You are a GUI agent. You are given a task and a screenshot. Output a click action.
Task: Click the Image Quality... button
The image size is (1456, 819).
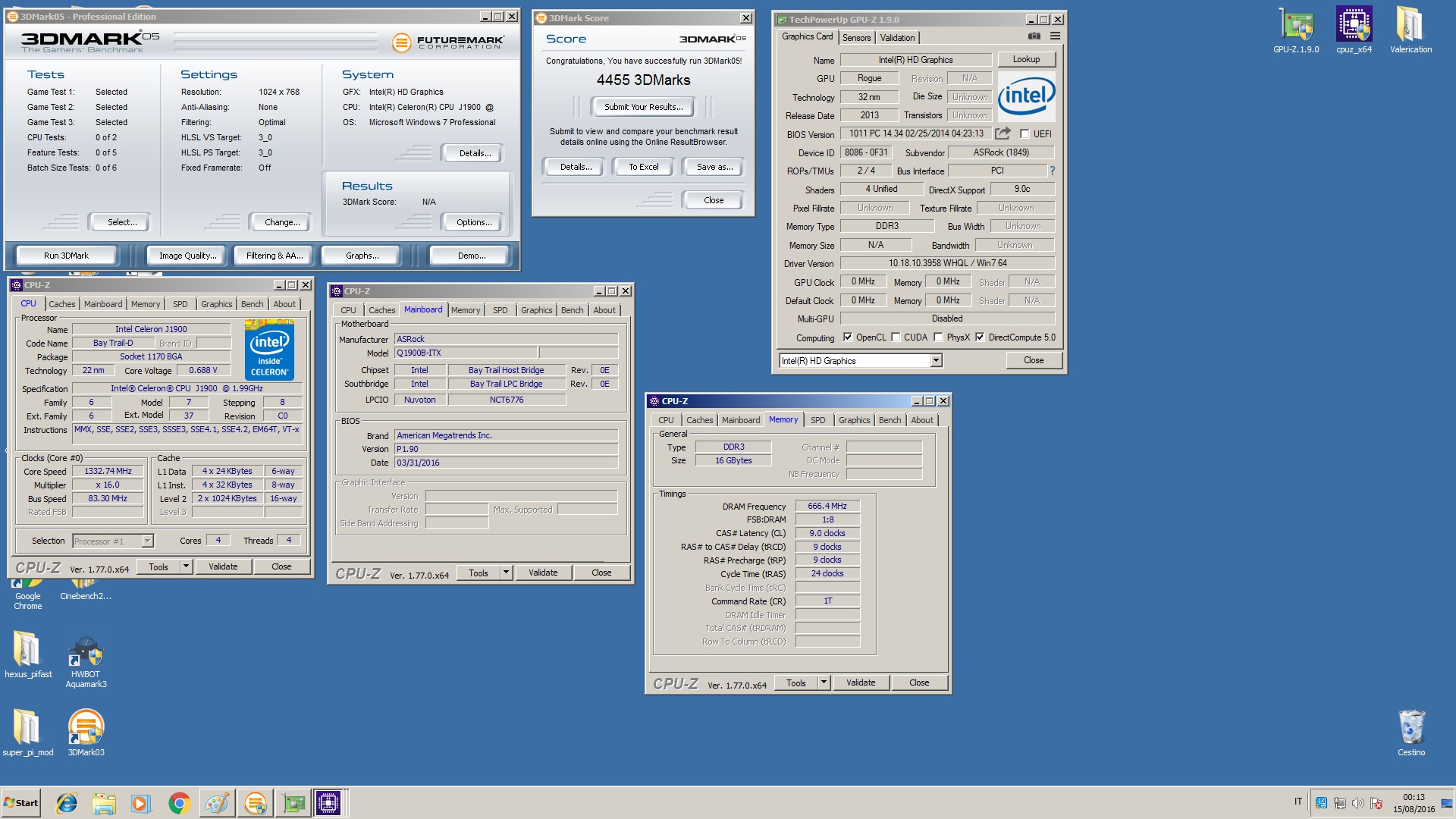187,256
